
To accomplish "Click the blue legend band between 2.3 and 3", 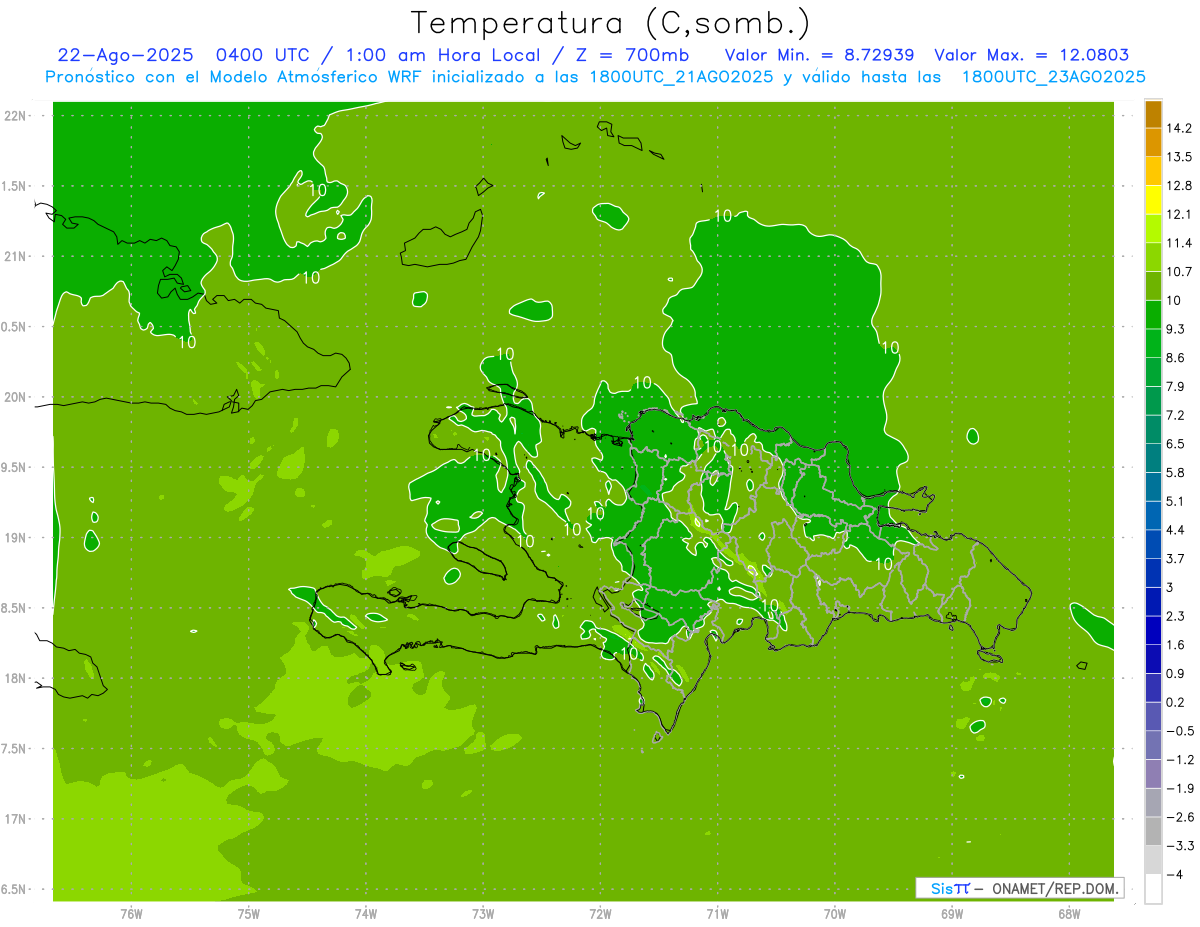I will 1153,602.
